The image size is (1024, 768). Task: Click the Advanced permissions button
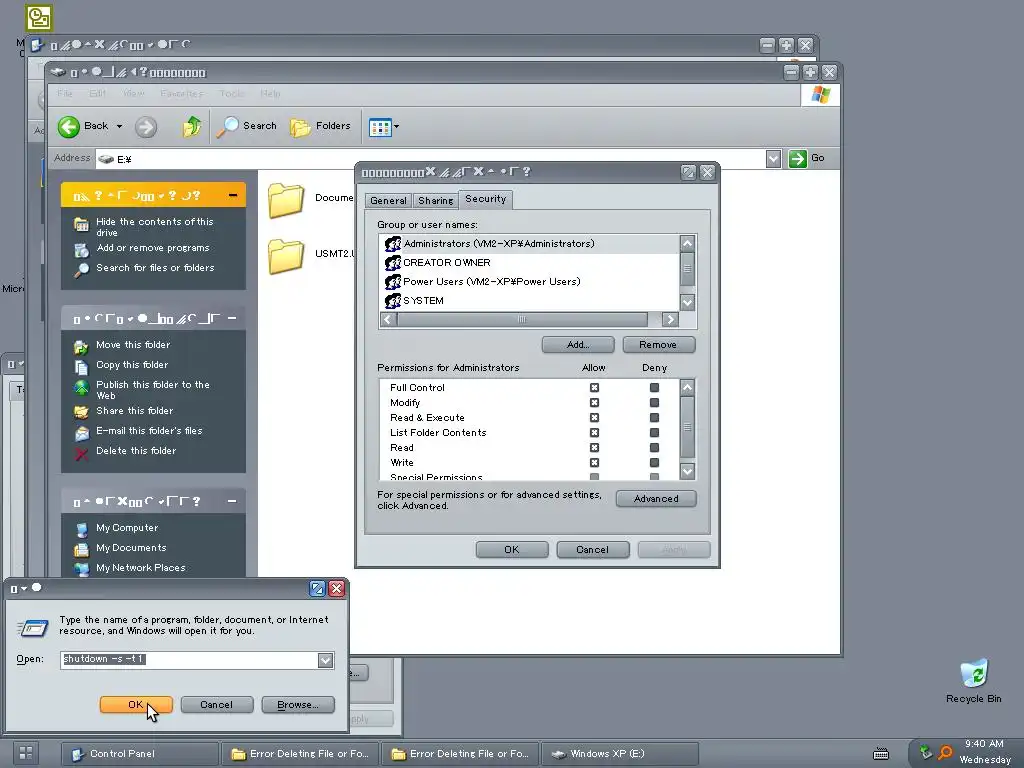pyautogui.click(x=656, y=499)
